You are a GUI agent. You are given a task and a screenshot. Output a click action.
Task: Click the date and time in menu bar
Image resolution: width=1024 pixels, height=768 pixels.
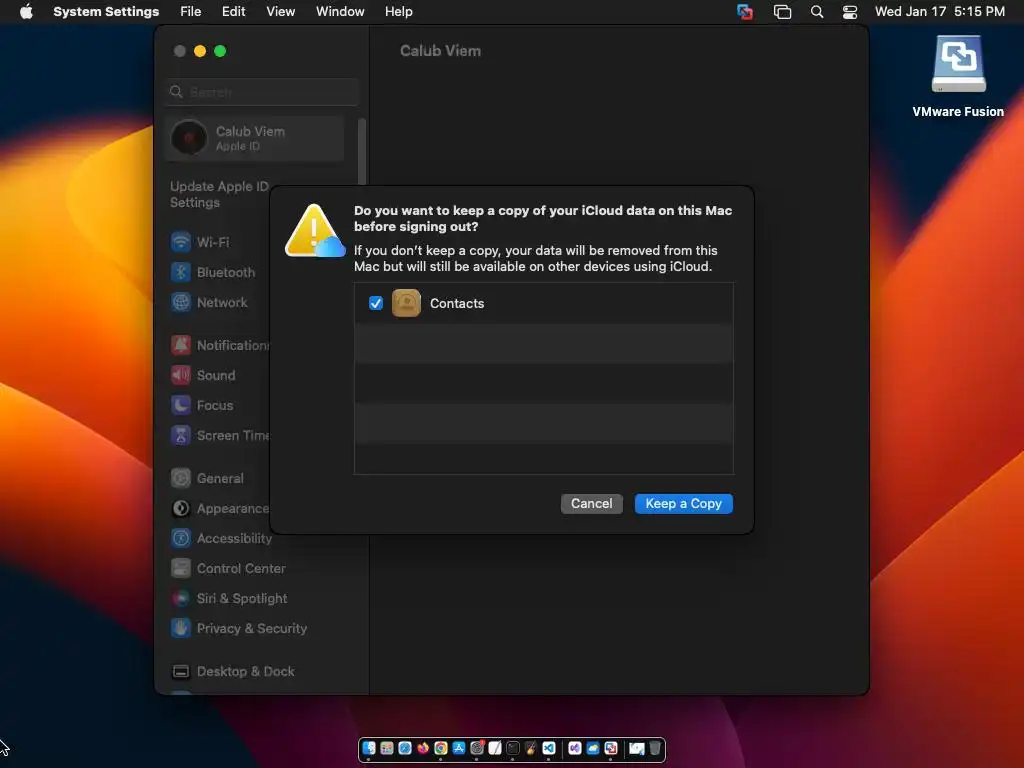click(x=940, y=11)
